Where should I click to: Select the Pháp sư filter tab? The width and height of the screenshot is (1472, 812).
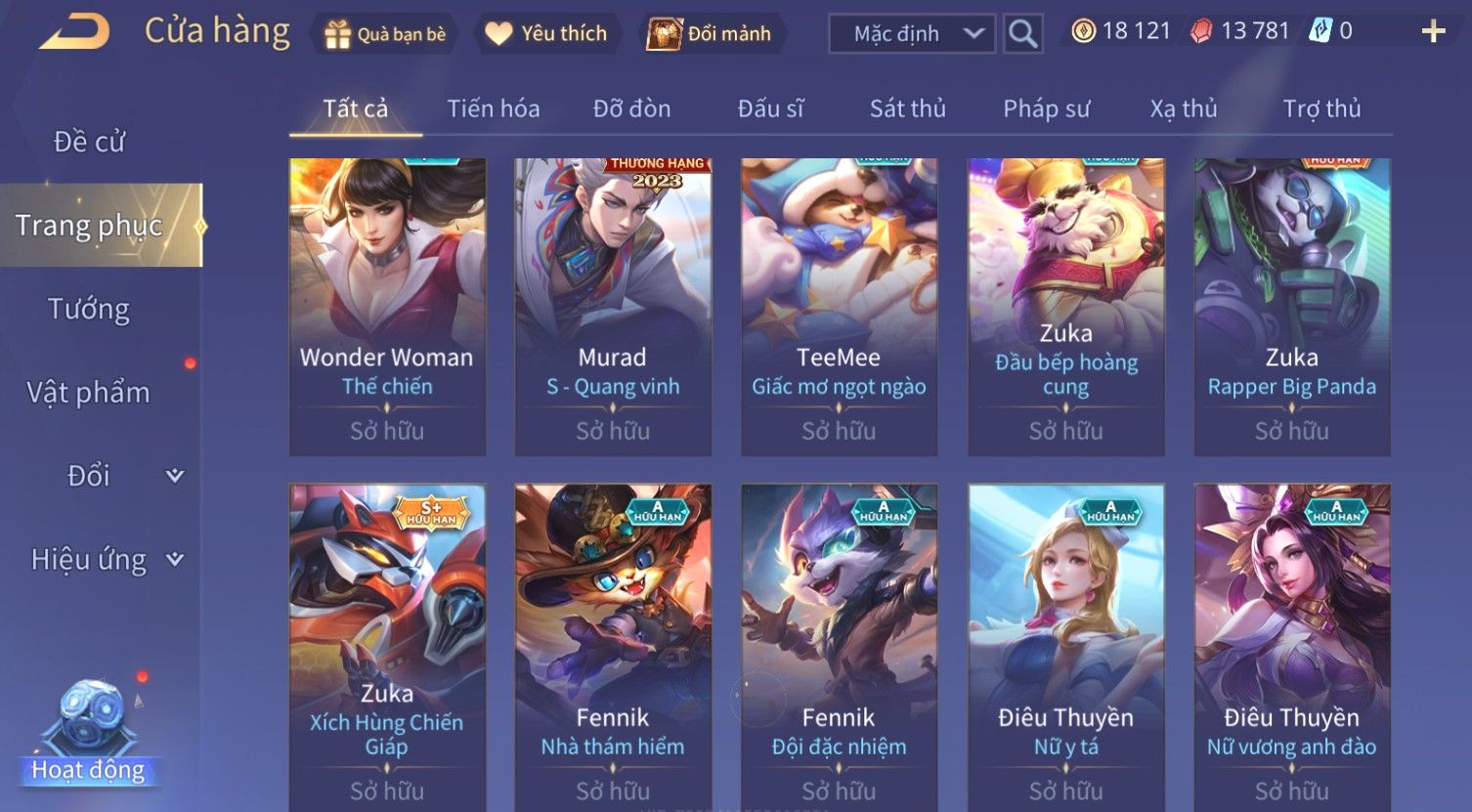point(1046,108)
